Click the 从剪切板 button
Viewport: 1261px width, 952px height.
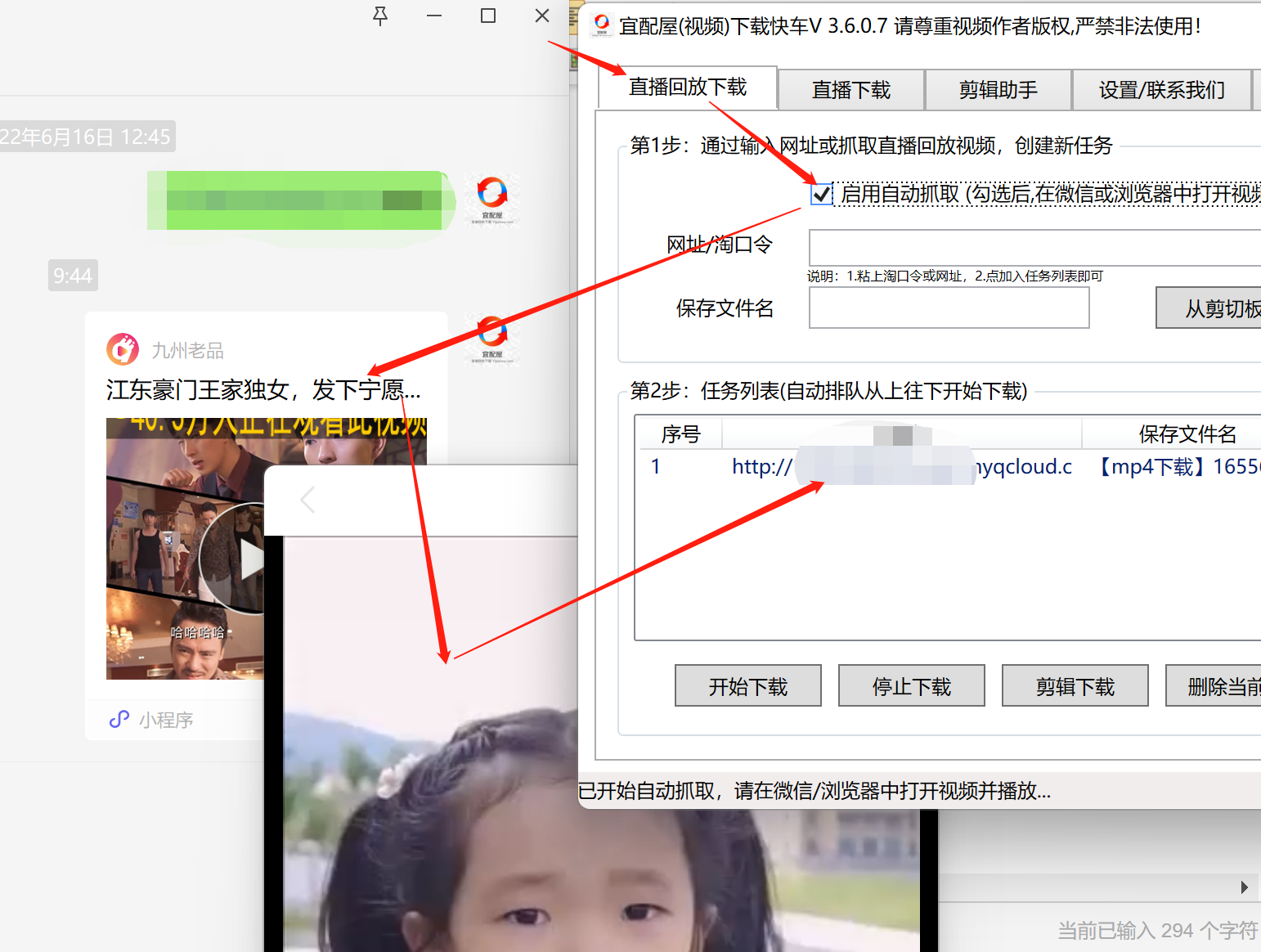(x=1209, y=308)
